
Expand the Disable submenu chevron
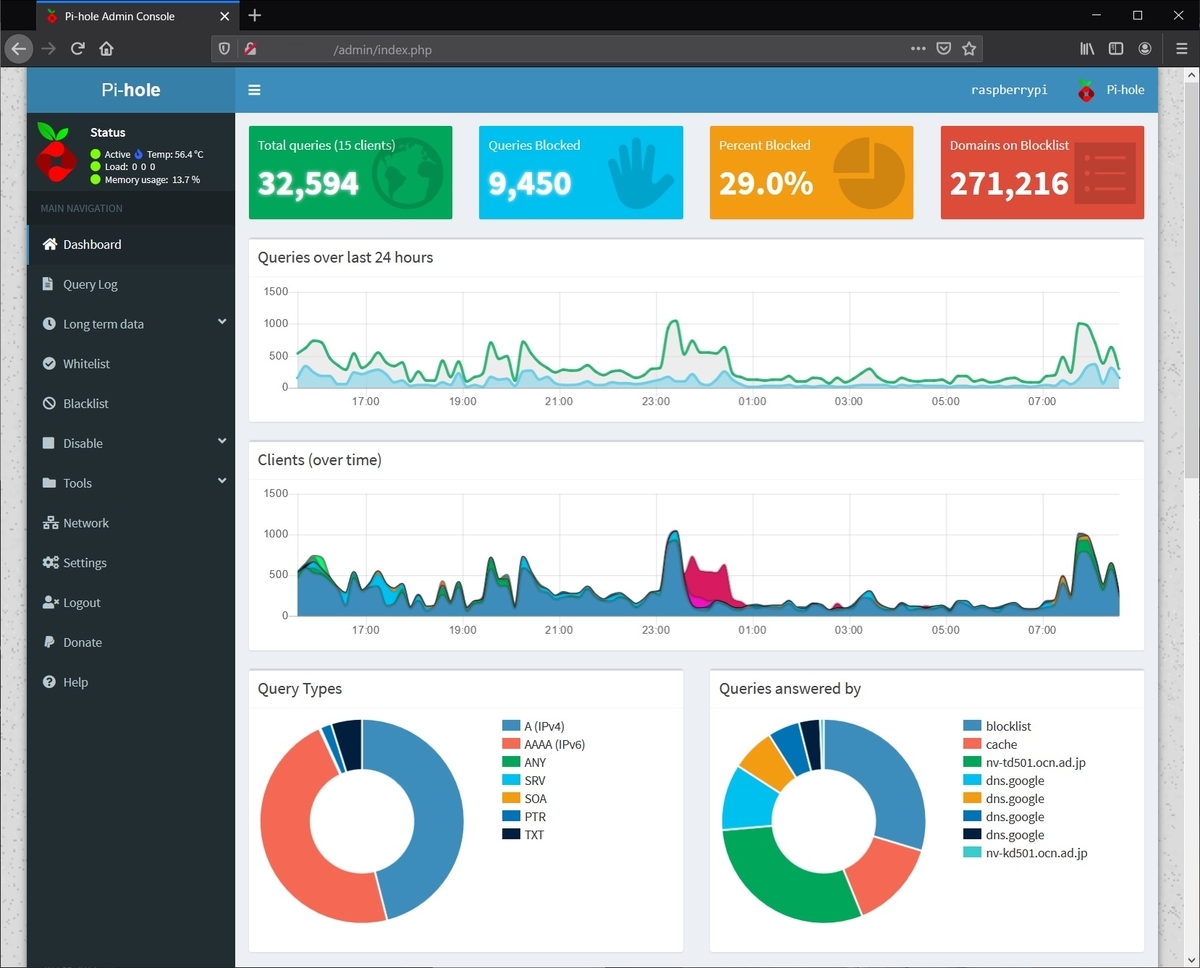tap(222, 441)
